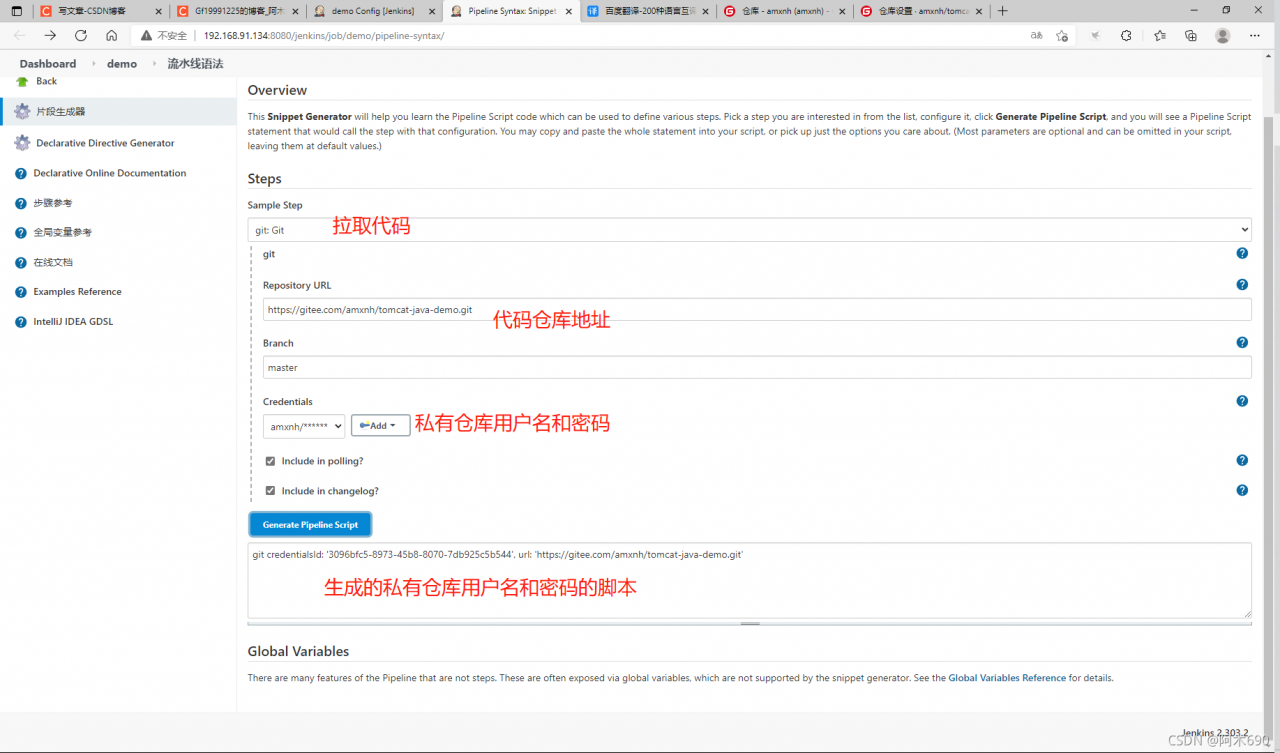Viewport: 1280px width, 753px height.
Task: Open the favorites list icon
Action: [x=1159, y=35]
